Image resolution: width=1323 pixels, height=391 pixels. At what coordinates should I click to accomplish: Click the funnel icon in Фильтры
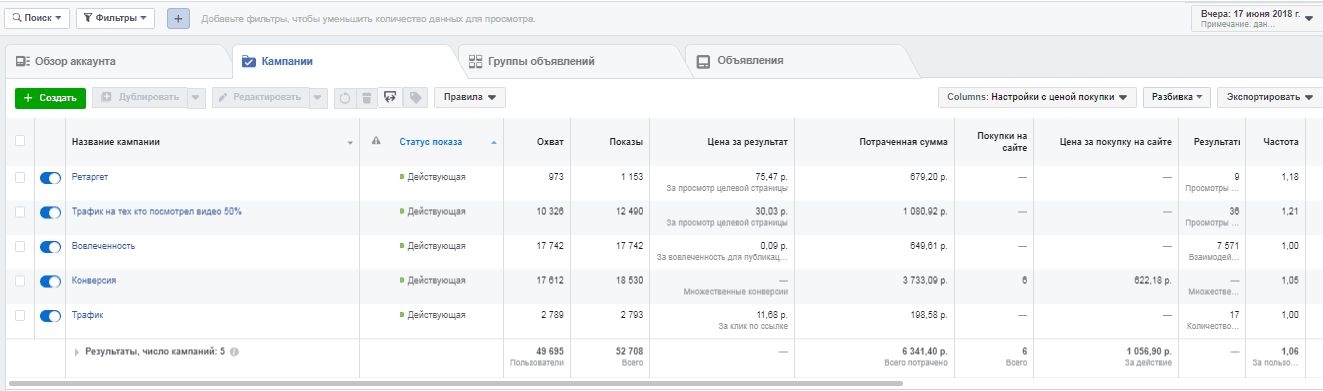(x=87, y=18)
